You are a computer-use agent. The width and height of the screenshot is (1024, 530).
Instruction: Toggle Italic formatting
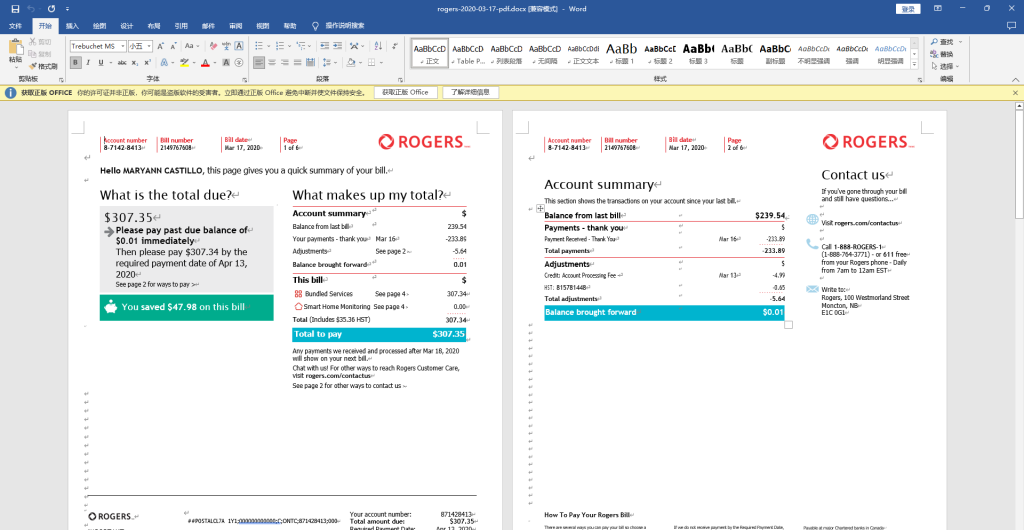point(88,62)
